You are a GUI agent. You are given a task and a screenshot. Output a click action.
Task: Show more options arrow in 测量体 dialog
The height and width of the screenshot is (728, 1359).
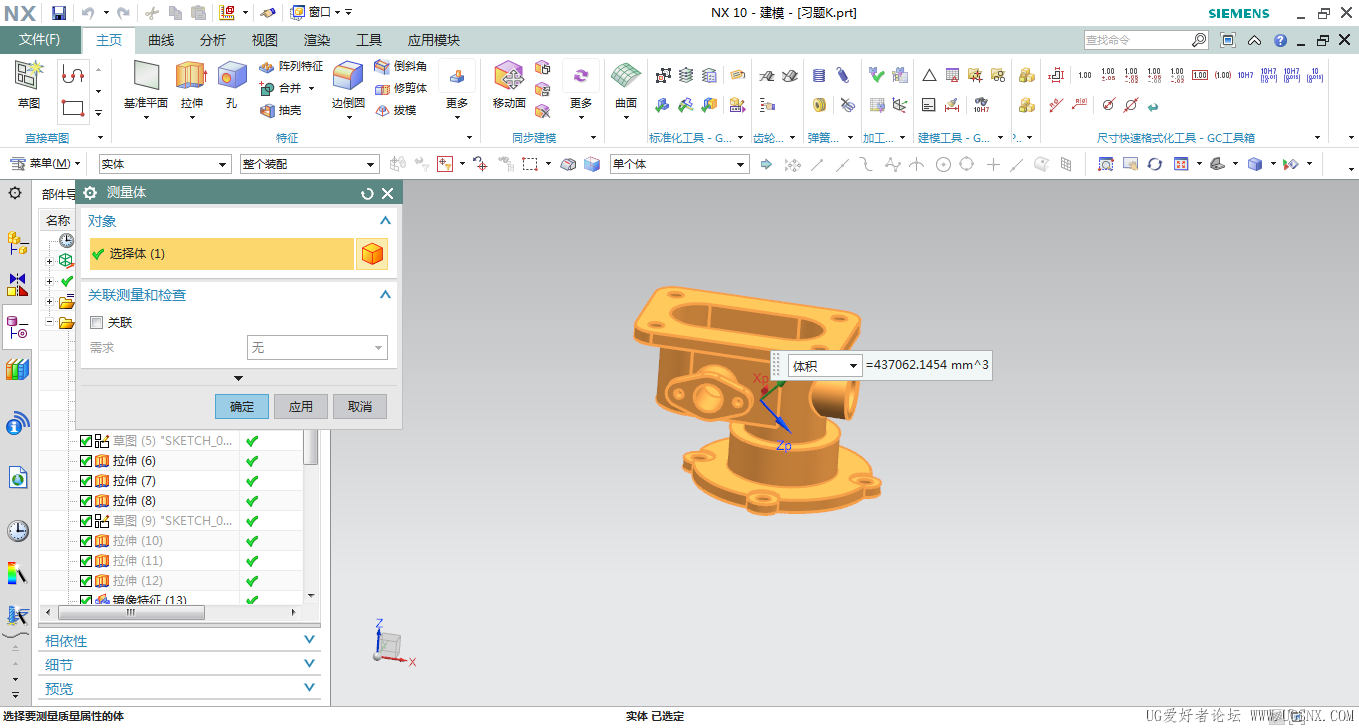tap(238, 378)
